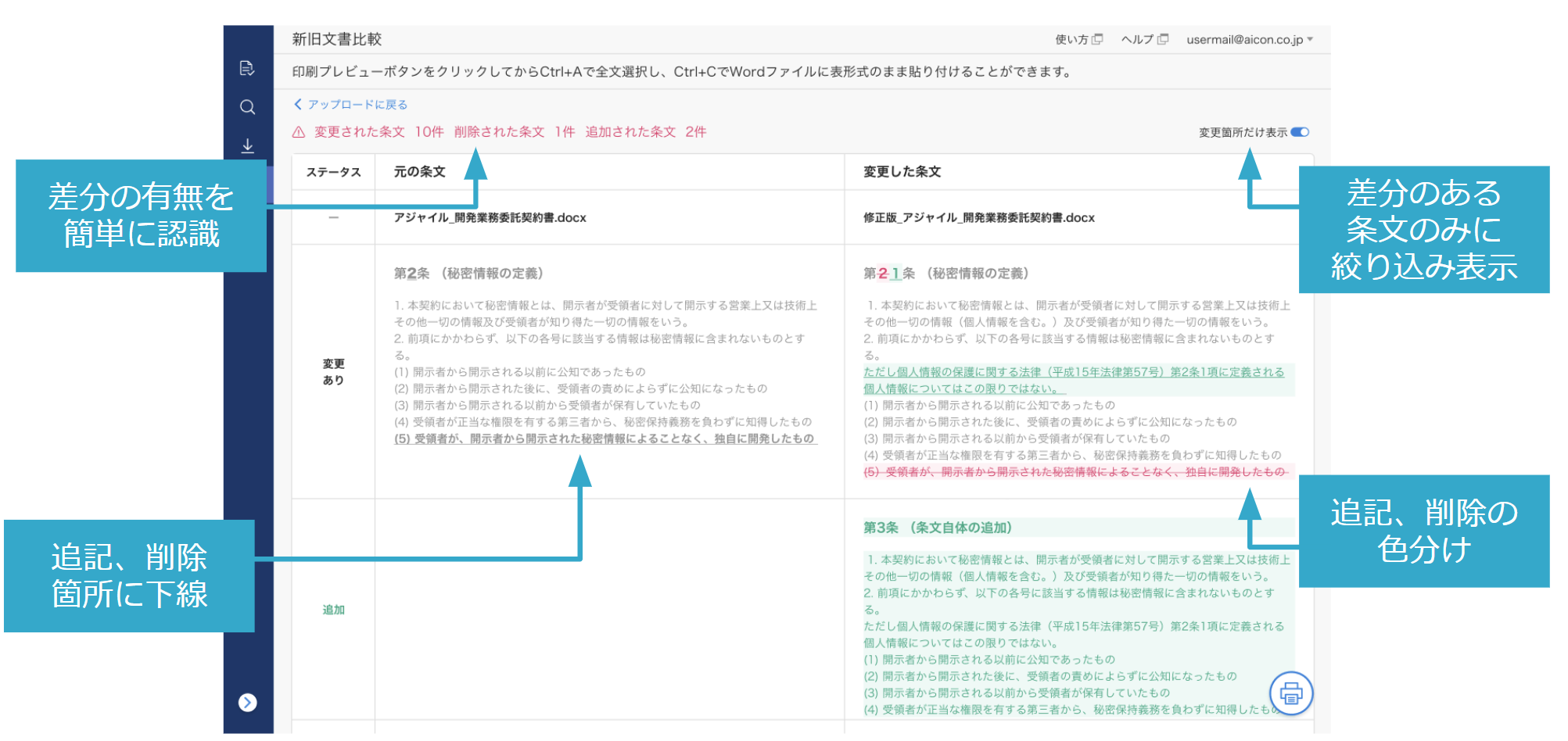Click external-link icon next to ヘルプ

1163,39
